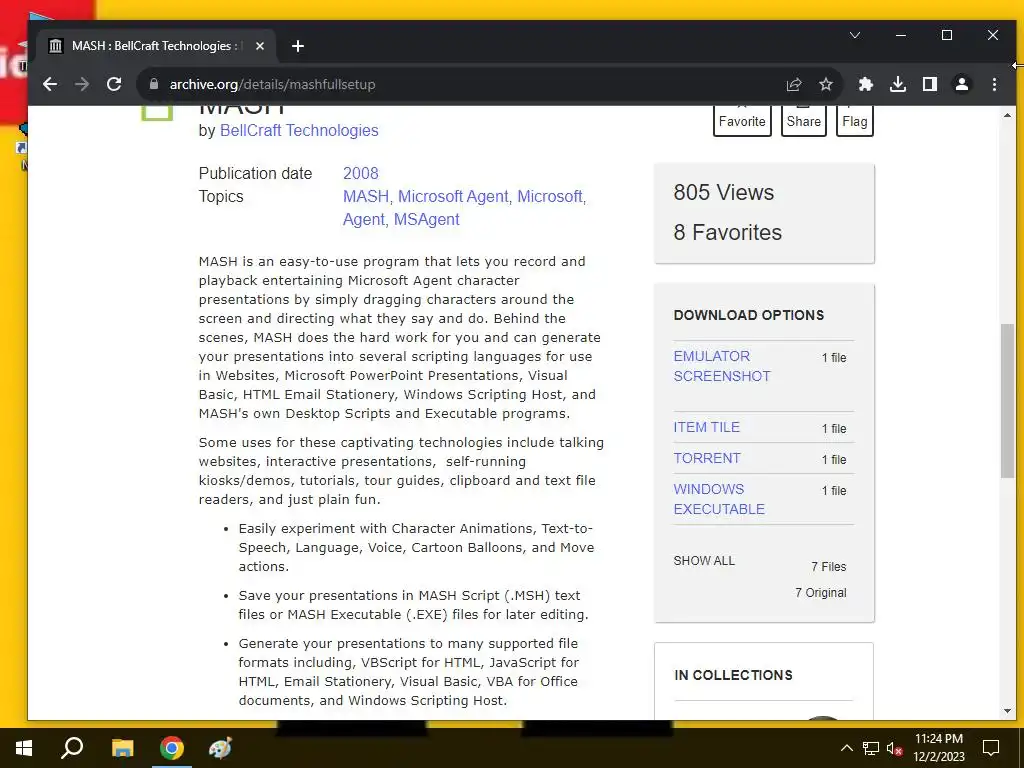Viewport: 1024px width, 768px height.
Task: Download the WINDOWS EXECUTABLE file
Action: point(718,499)
